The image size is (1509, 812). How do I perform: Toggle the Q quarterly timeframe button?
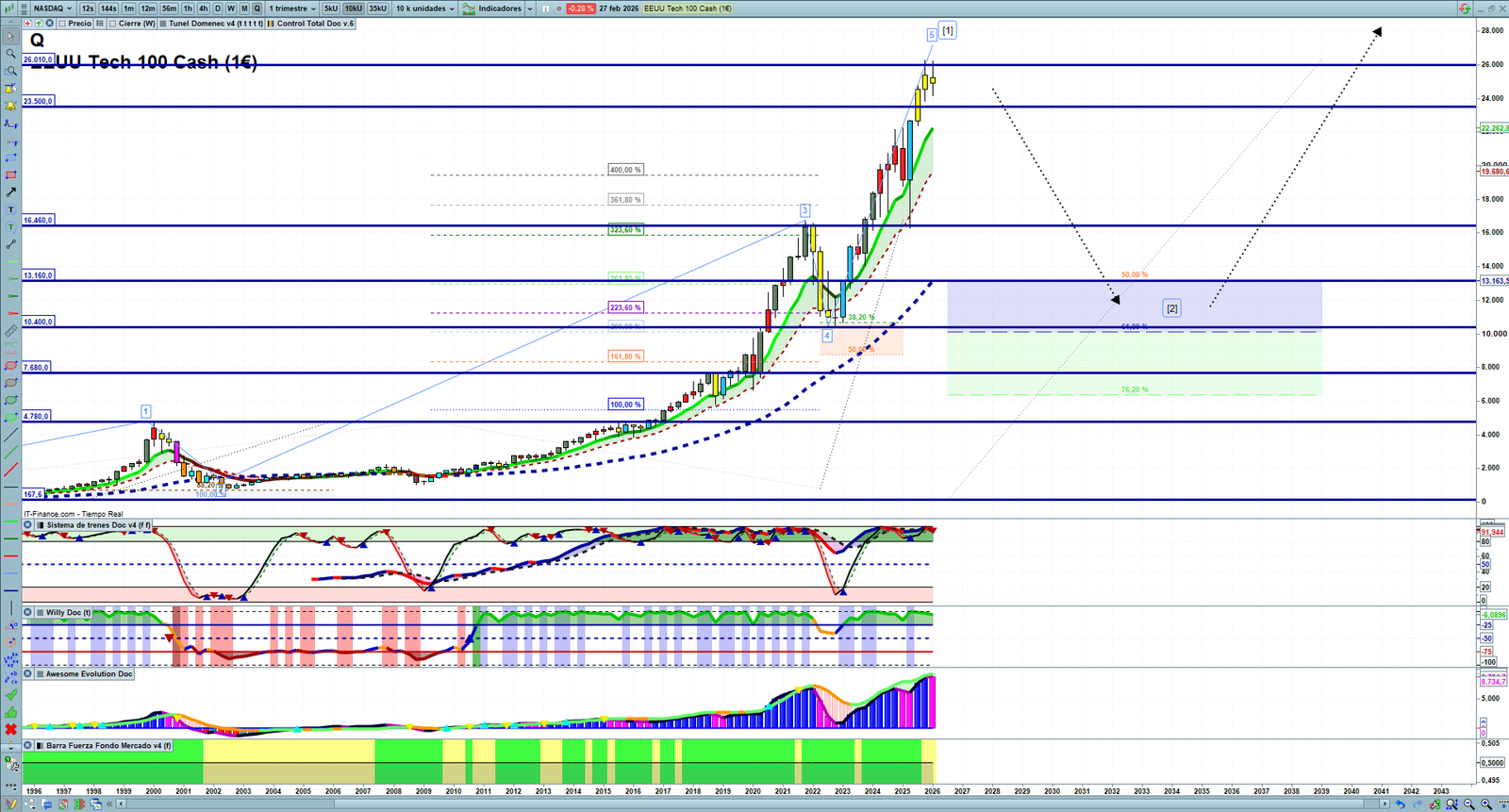point(257,8)
